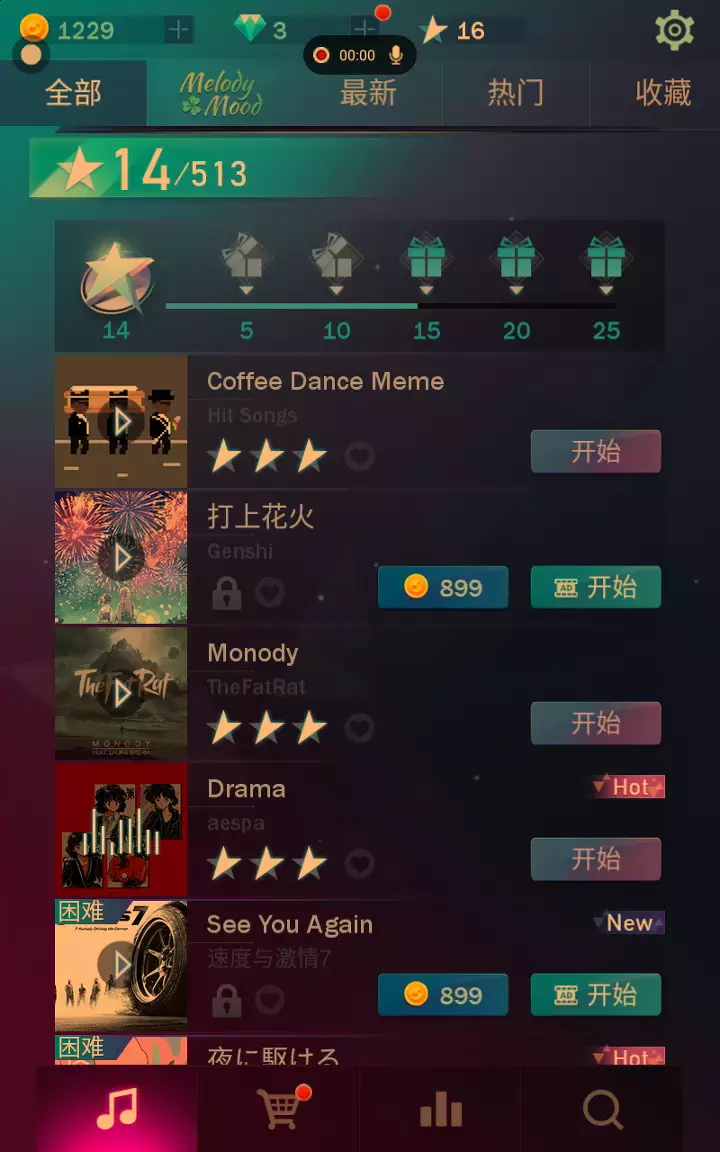The height and width of the screenshot is (1152, 720).
Task: Preview Monody by clicking its thumbnail
Action: [x=121, y=694]
